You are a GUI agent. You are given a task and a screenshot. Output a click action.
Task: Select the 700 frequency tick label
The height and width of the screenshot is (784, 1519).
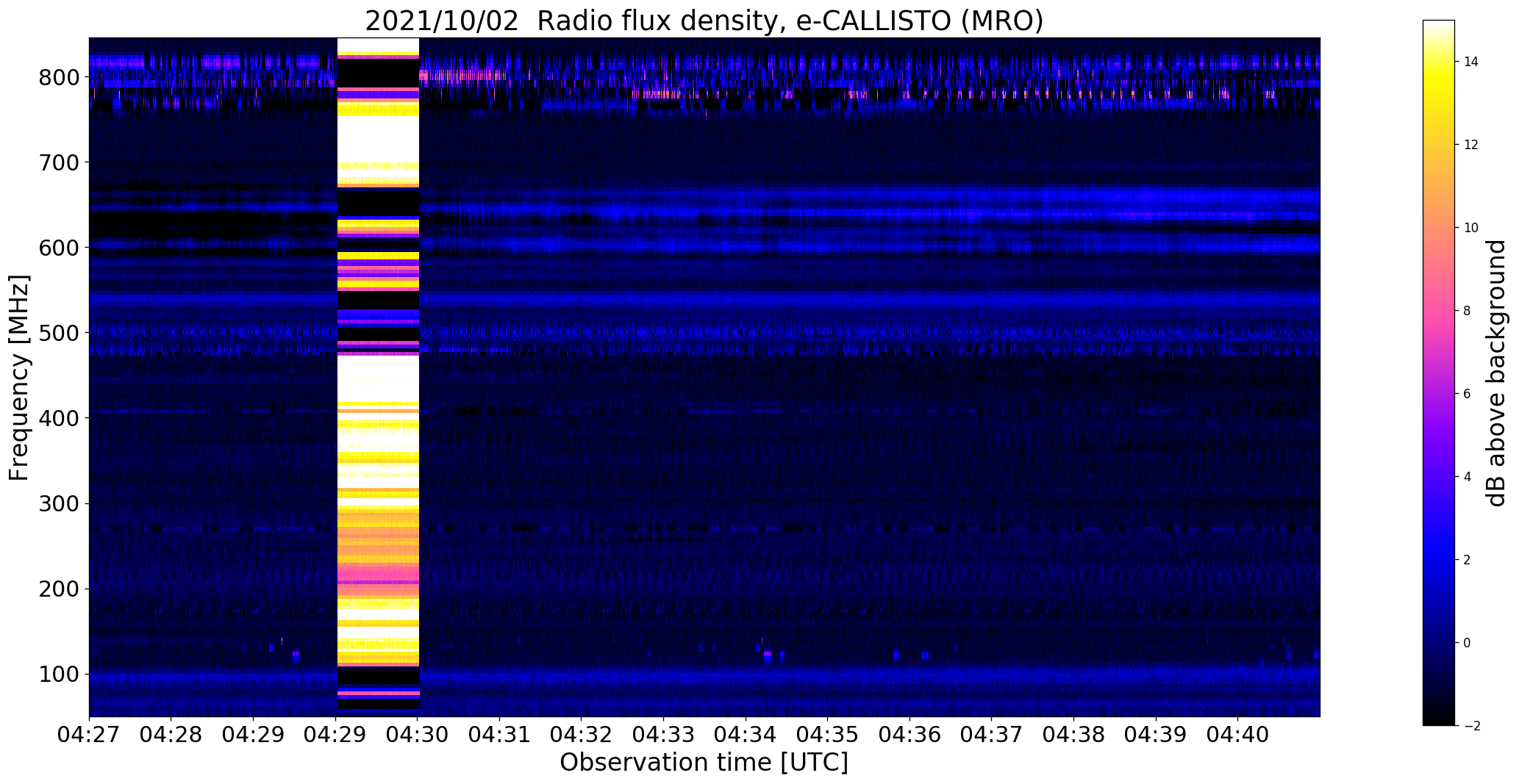(60, 162)
